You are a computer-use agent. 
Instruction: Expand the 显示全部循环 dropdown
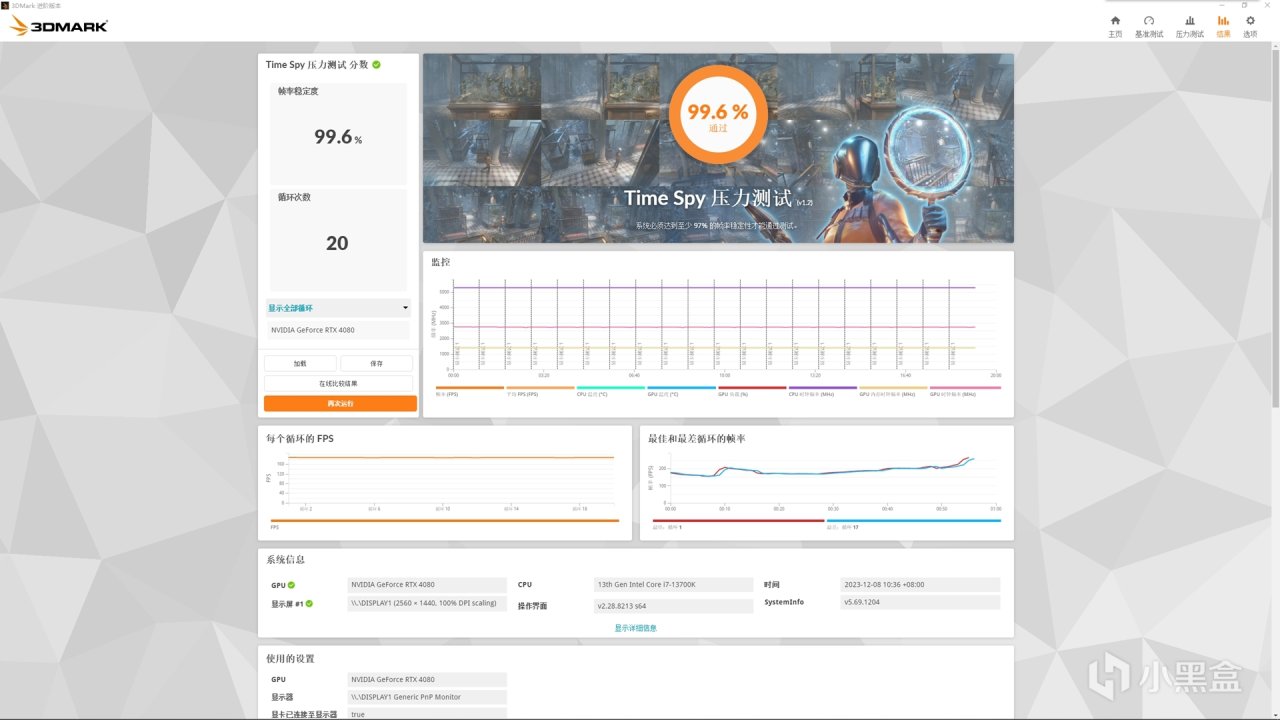tap(338, 308)
